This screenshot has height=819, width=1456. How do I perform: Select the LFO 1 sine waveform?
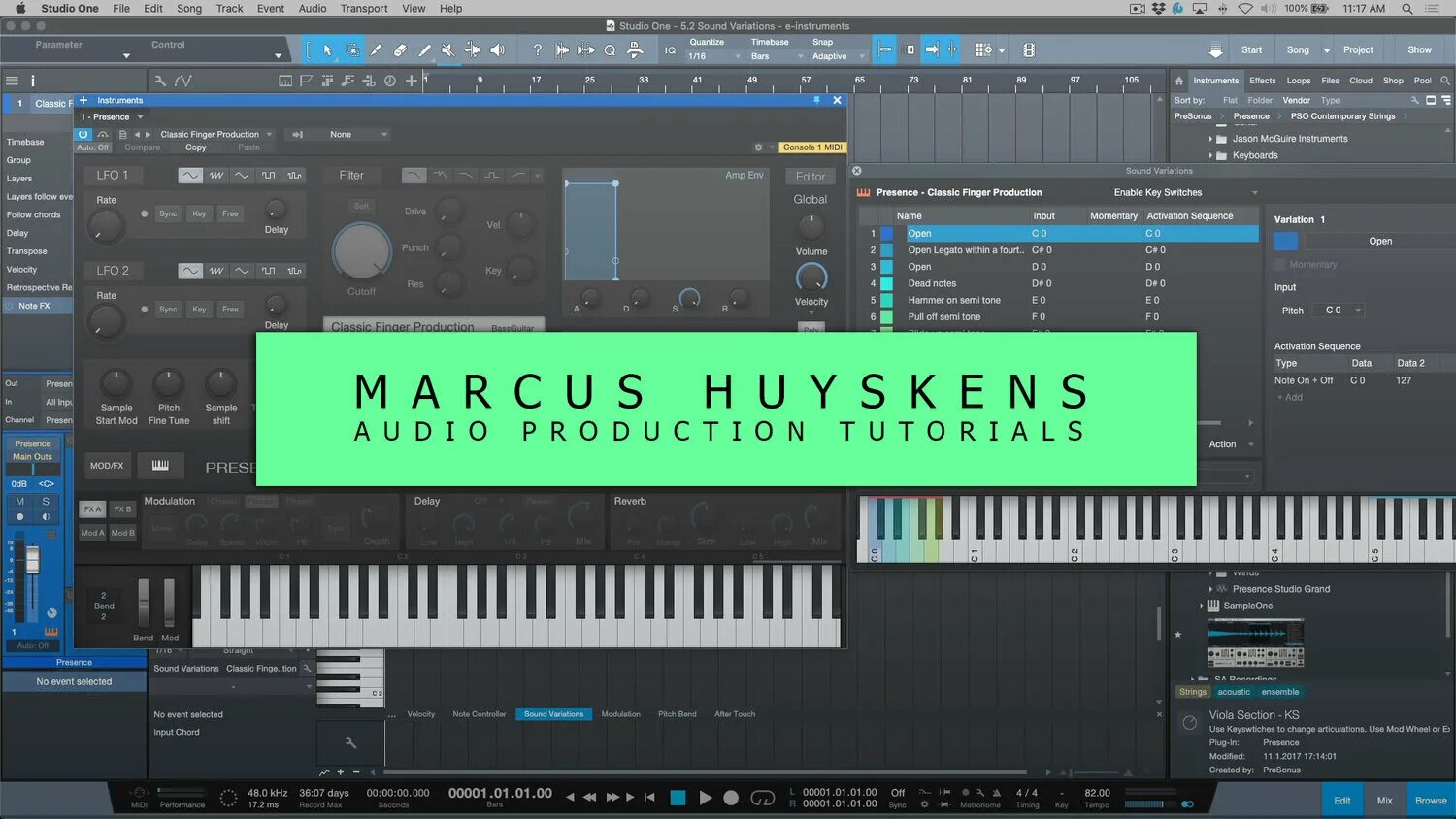pyautogui.click(x=190, y=175)
